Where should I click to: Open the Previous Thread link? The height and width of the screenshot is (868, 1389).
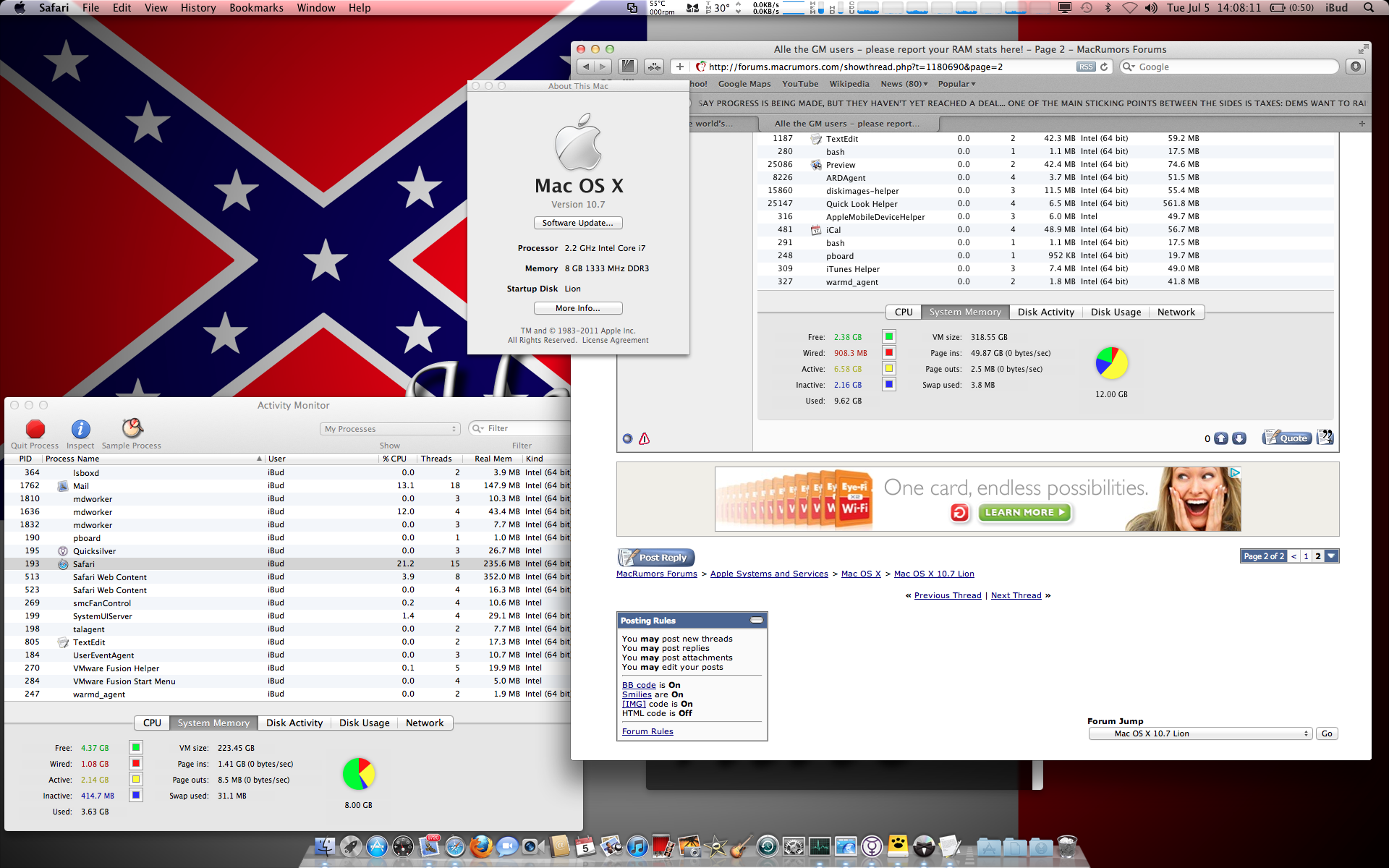pos(948,595)
